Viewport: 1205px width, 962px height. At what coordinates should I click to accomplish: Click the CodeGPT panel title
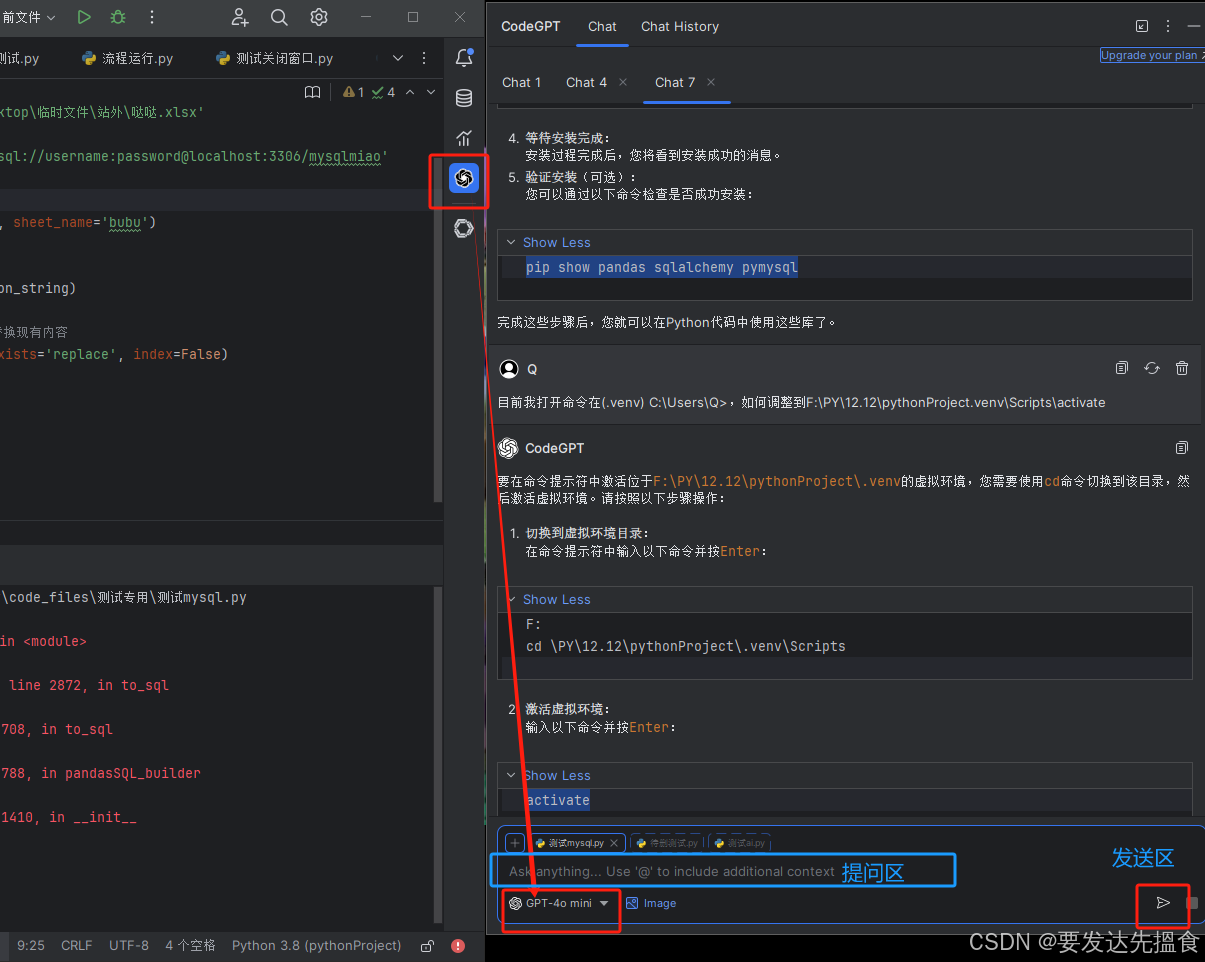coord(530,26)
